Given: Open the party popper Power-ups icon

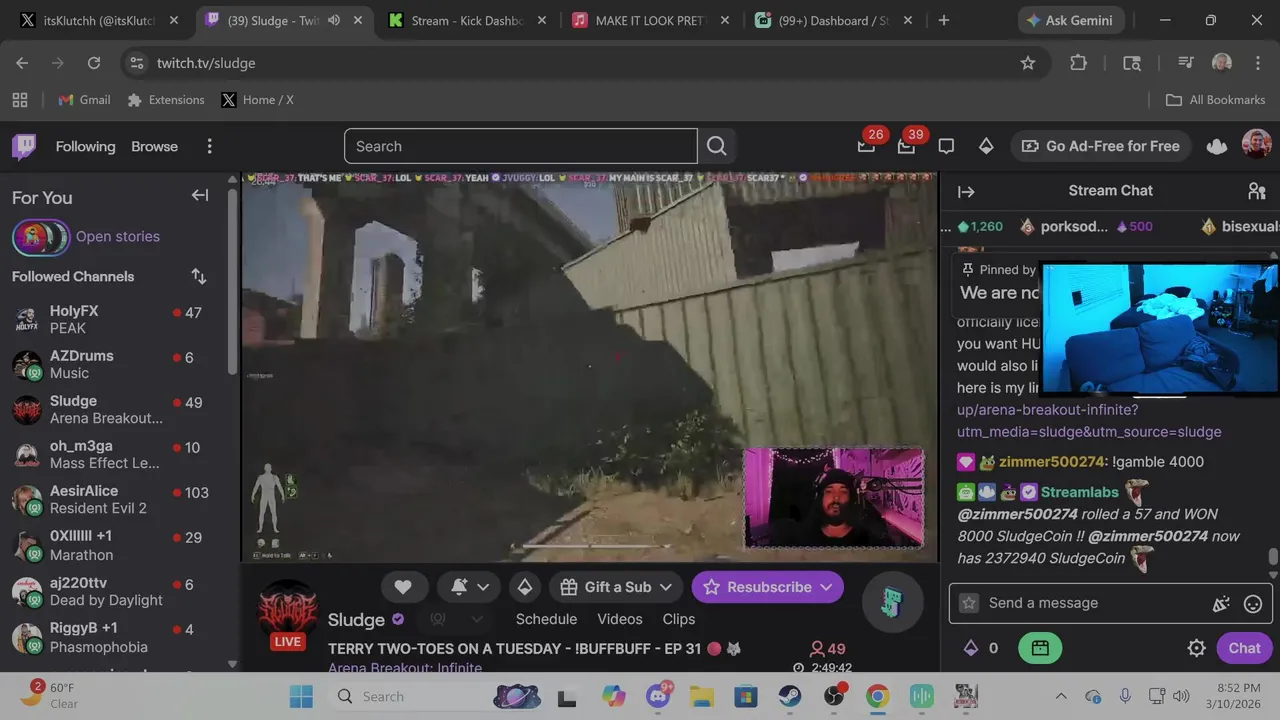Looking at the screenshot, I should point(1220,603).
